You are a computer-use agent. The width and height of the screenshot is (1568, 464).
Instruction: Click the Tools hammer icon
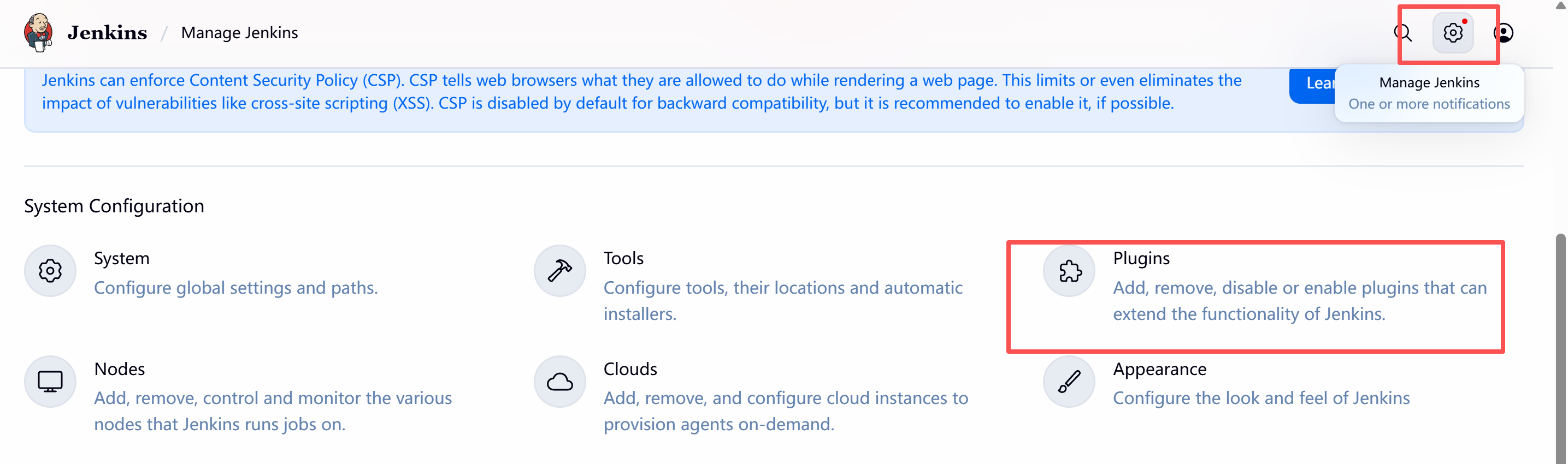click(559, 271)
